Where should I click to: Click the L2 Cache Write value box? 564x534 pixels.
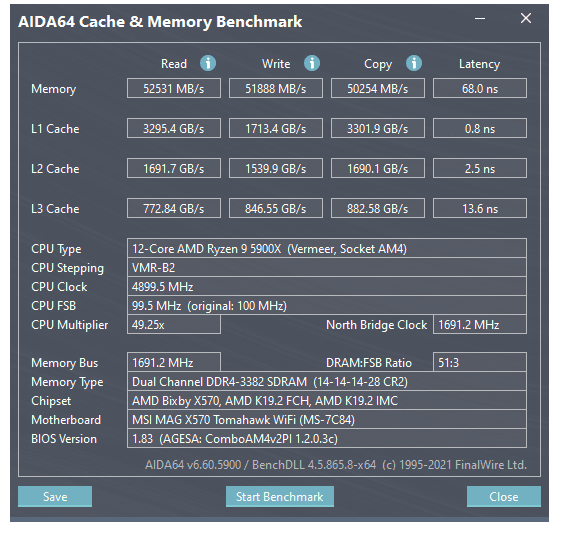click(276, 168)
